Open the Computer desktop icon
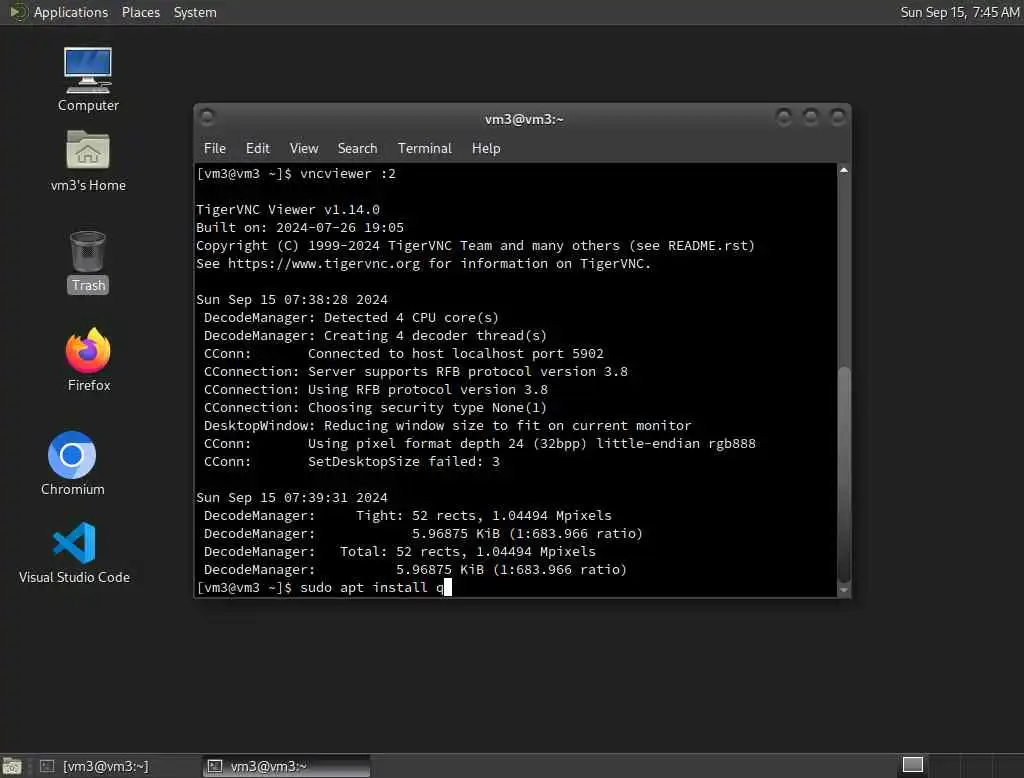Image resolution: width=1024 pixels, height=778 pixels. click(x=88, y=80)
